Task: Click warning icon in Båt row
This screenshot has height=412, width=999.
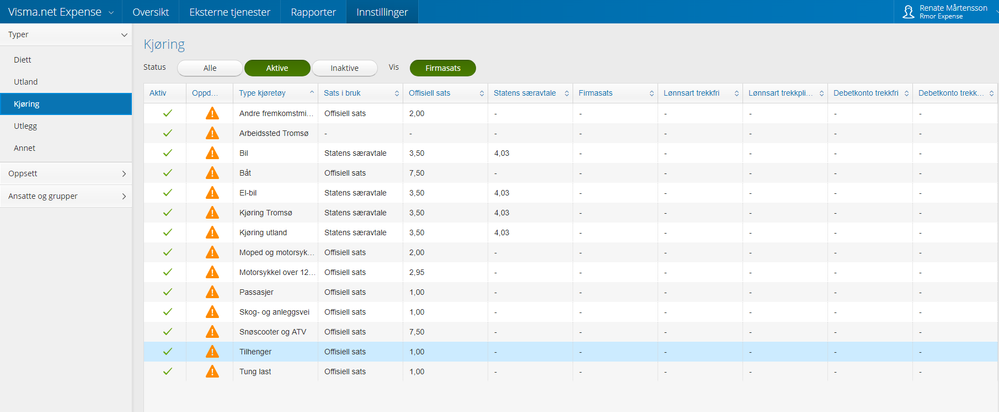Action: 212,173
